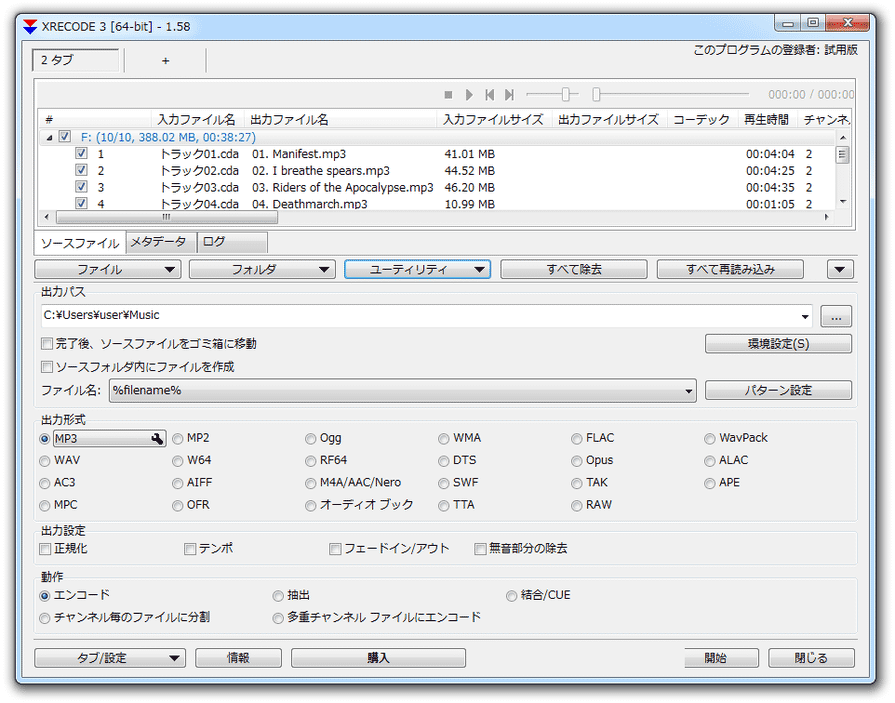Select the ソースファイル tab
This screenshot has height=703, width=895.
[80, 243]
